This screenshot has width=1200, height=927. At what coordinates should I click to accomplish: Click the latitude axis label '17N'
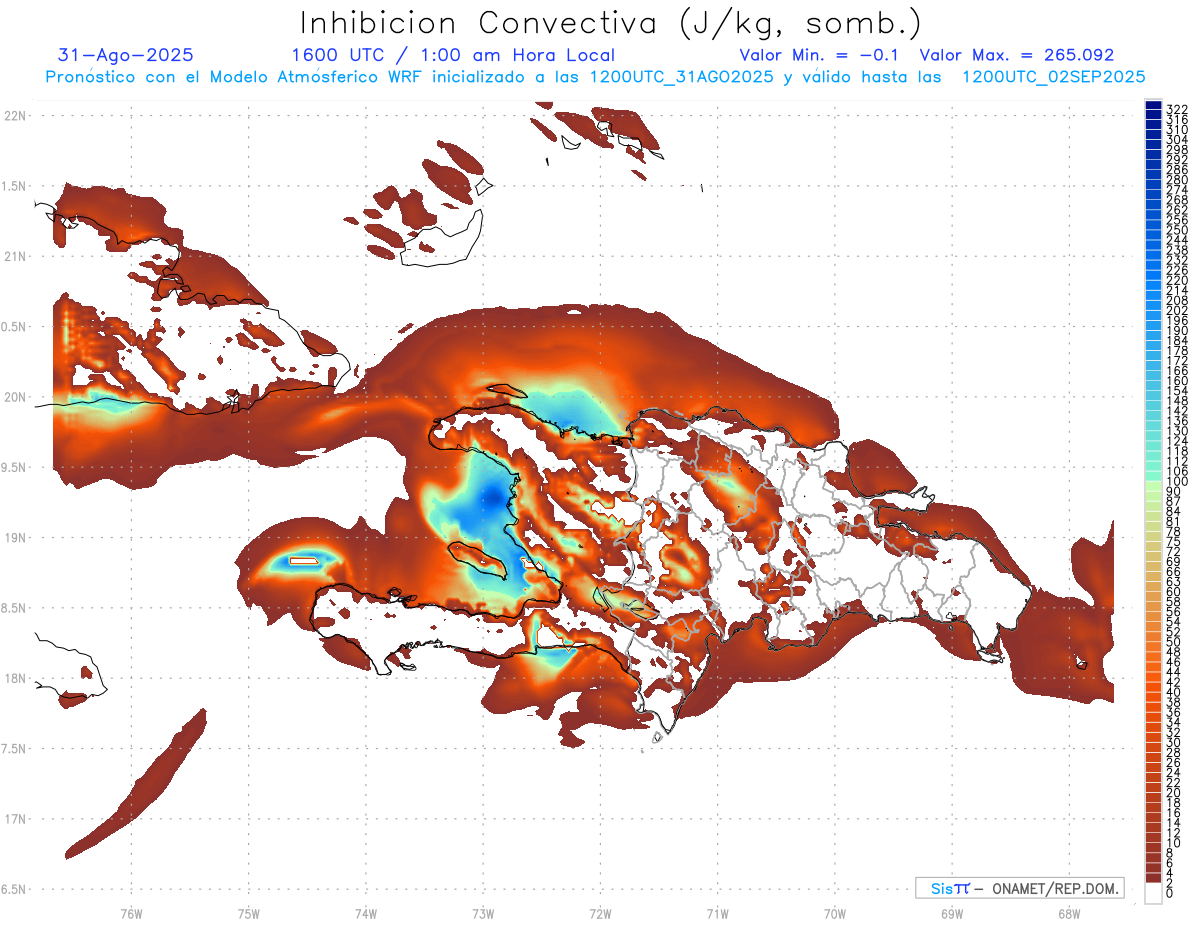15,819
